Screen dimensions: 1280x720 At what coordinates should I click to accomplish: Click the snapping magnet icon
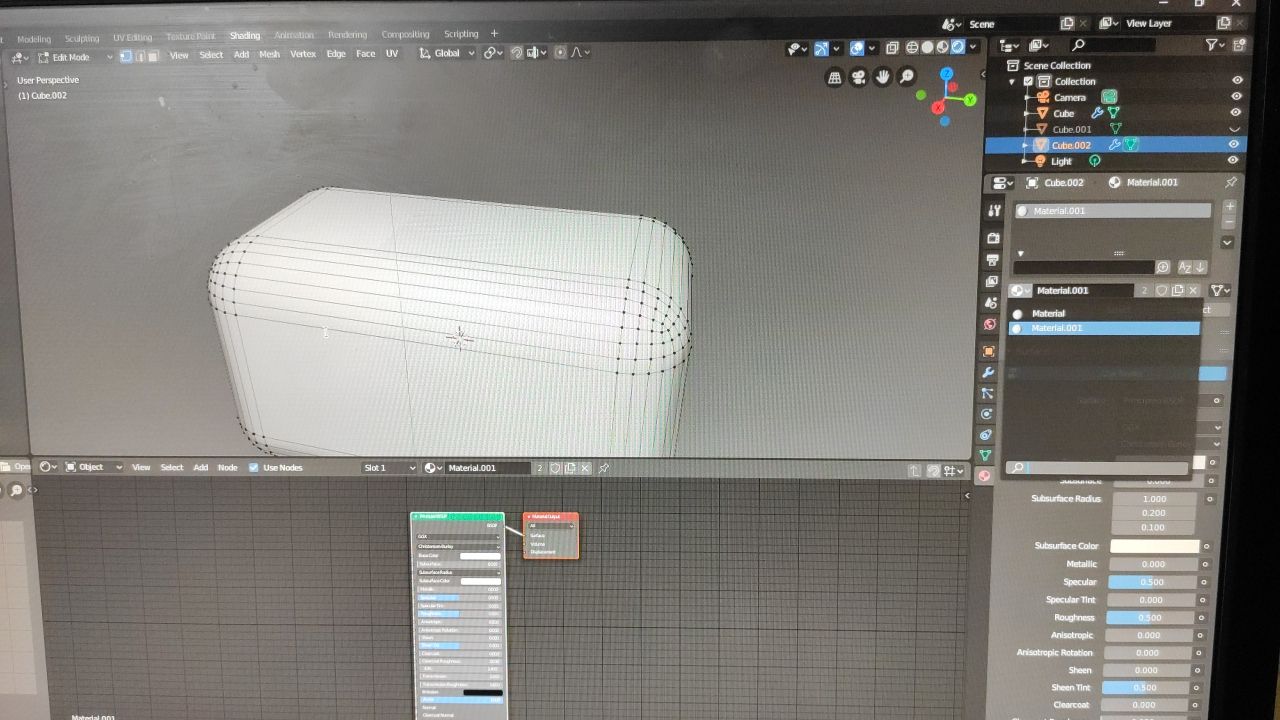[516, 53]
